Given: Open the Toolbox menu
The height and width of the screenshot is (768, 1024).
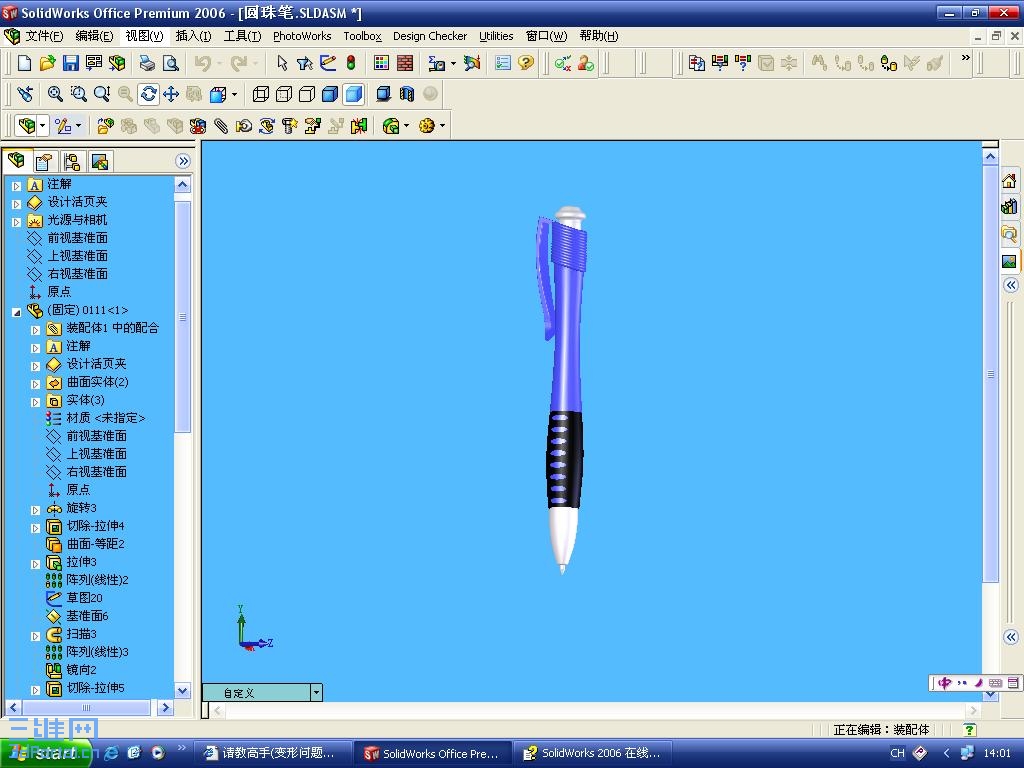Looking at the screenshot, I should click(x=362, y=36).
